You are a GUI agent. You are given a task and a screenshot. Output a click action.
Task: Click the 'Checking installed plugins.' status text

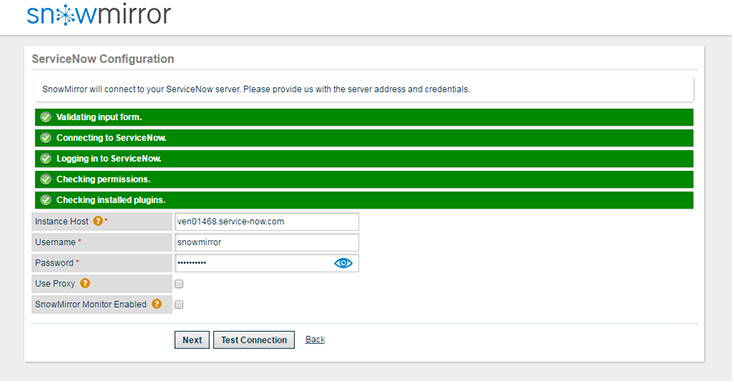111,200
